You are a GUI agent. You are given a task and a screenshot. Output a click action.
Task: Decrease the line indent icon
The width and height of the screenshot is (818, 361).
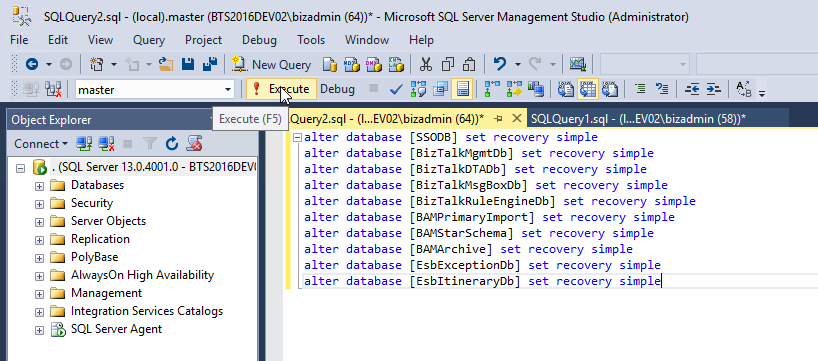point(692,90)
